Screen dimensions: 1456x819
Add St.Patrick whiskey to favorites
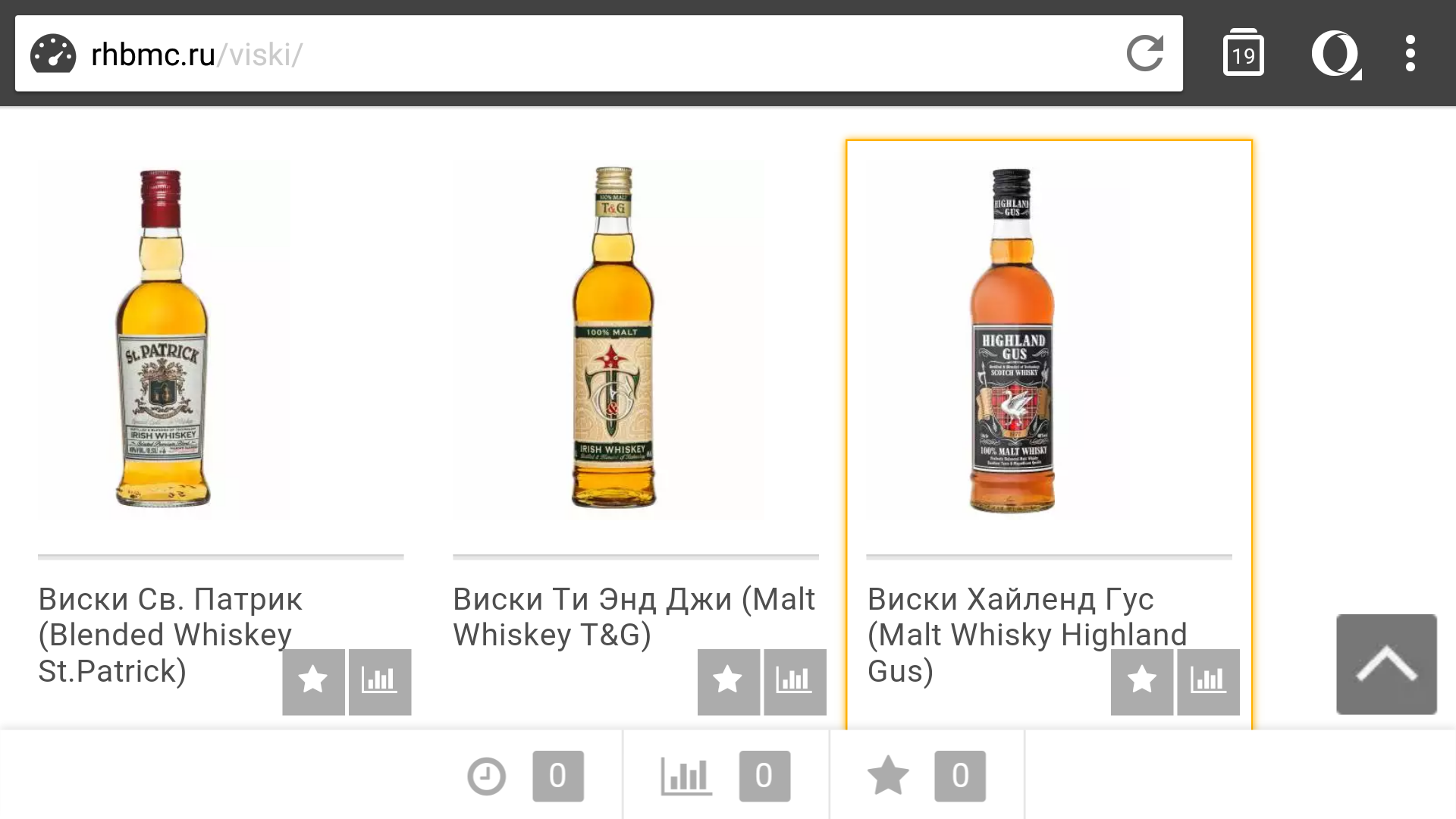coord(313,681)
